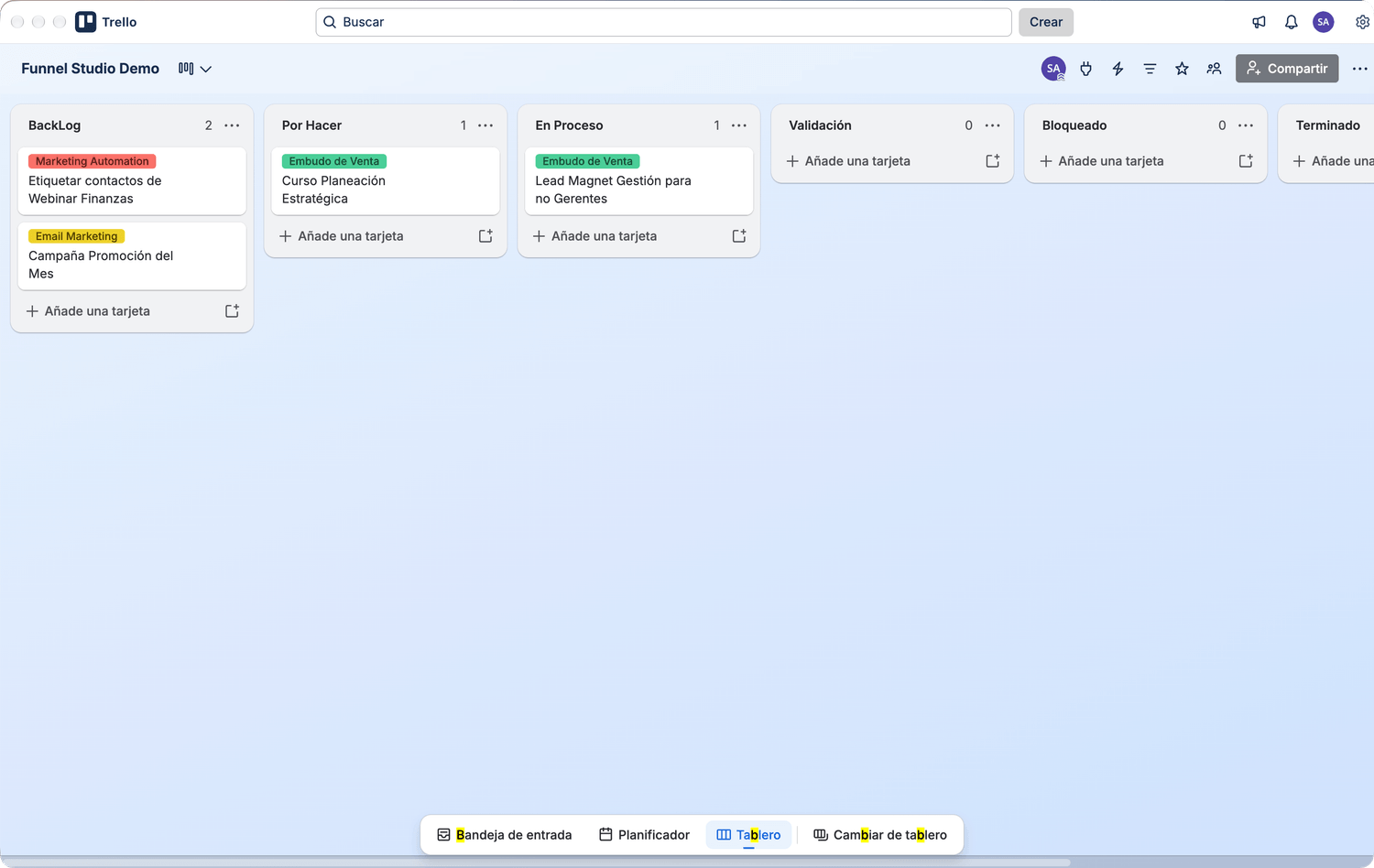Click the Buscar search field
The height and width of the screenshot is (868, 1374).
pyautogui.click(x=663, y=22)
